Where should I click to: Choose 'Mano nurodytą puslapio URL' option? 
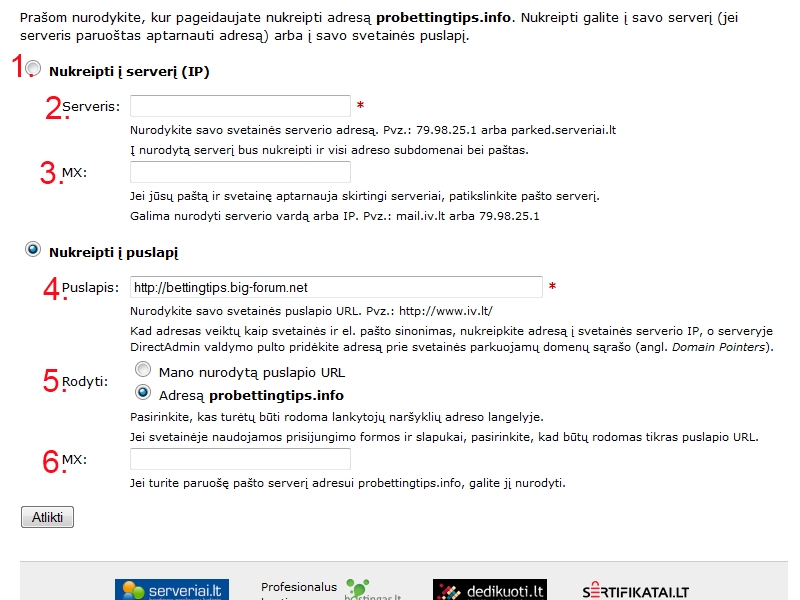pyautogui.click(x=143, y=369)
